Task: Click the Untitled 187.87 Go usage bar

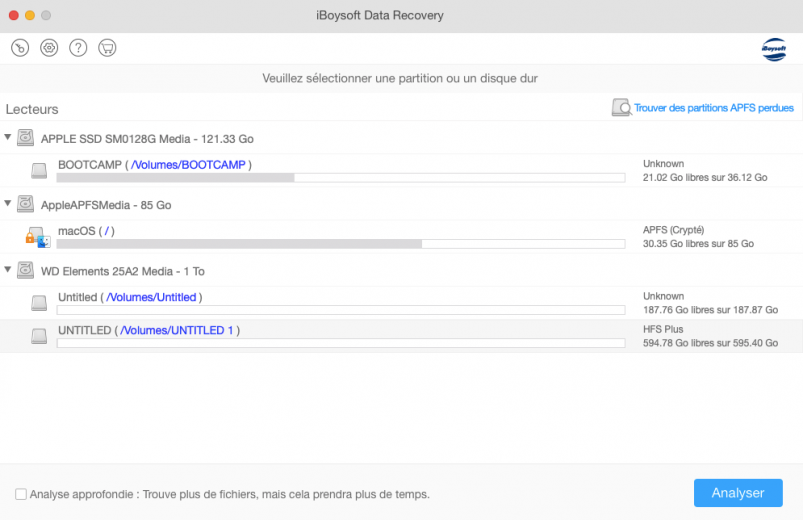Action: (341, 310)
